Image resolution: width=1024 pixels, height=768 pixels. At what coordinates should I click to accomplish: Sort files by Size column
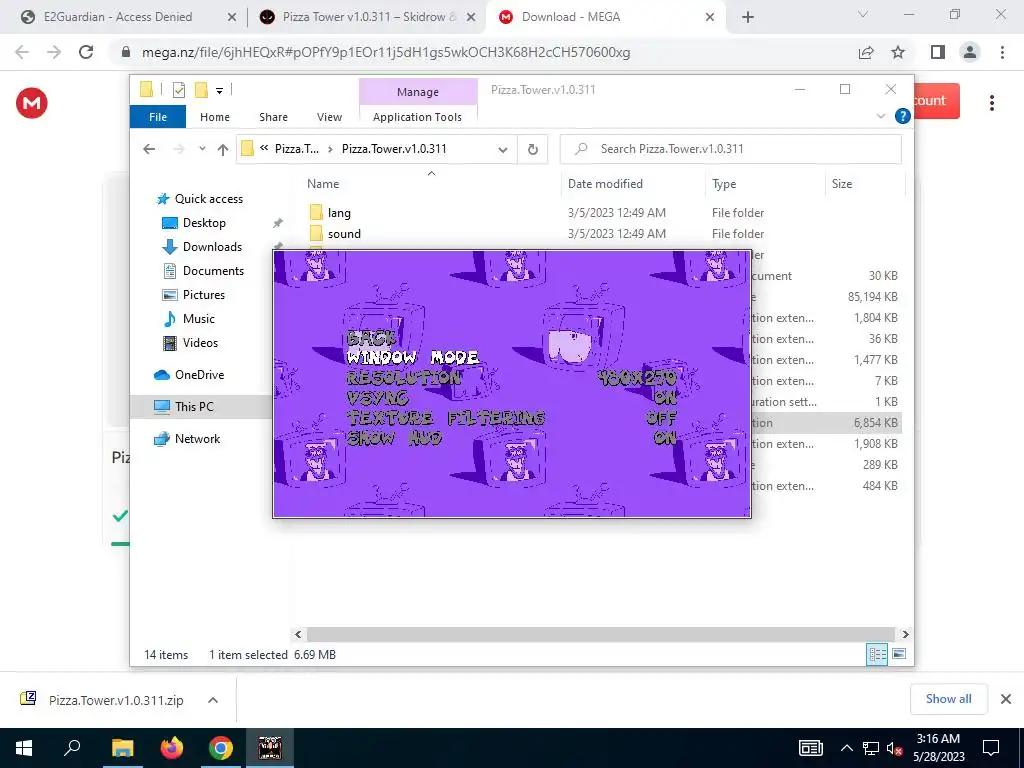click(842, 184)
